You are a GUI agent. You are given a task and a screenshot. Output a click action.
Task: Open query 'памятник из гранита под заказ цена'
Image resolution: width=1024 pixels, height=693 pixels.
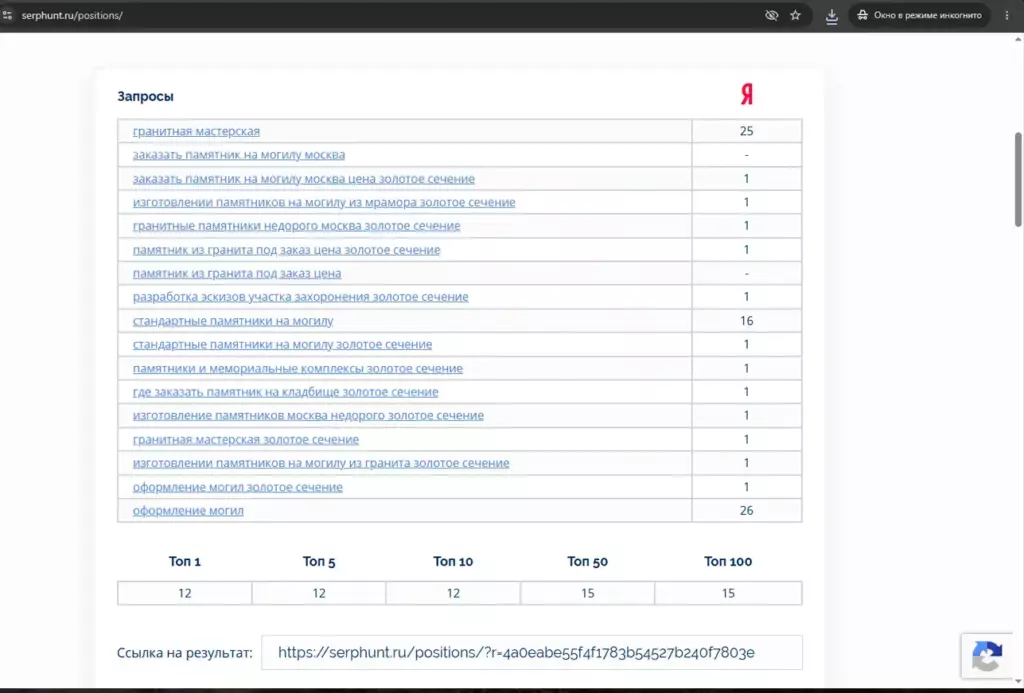coord(236,273)
